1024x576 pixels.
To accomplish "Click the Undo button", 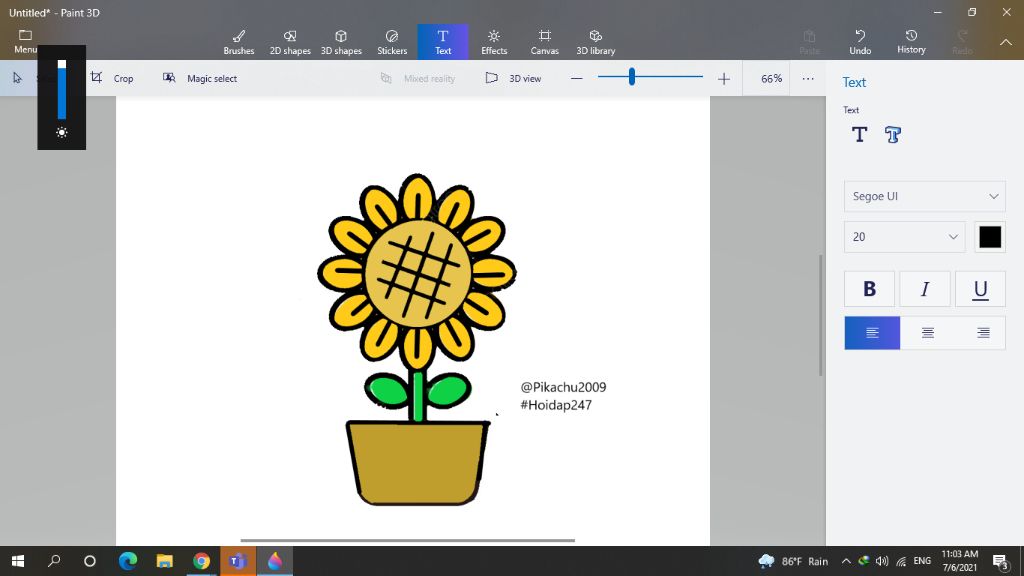I will coord(860,42).
